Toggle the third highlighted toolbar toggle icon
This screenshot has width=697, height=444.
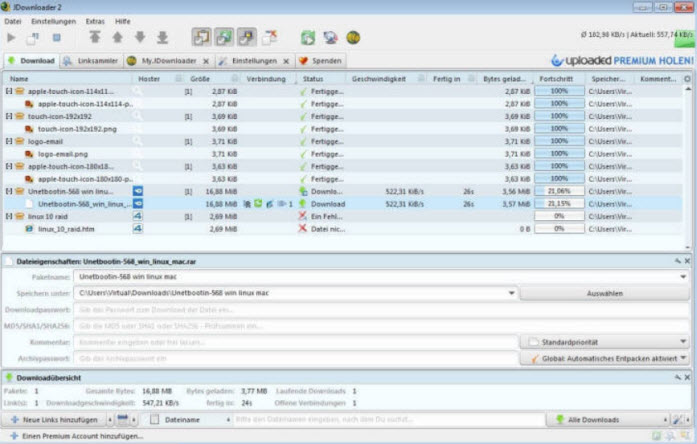[246, 37]
